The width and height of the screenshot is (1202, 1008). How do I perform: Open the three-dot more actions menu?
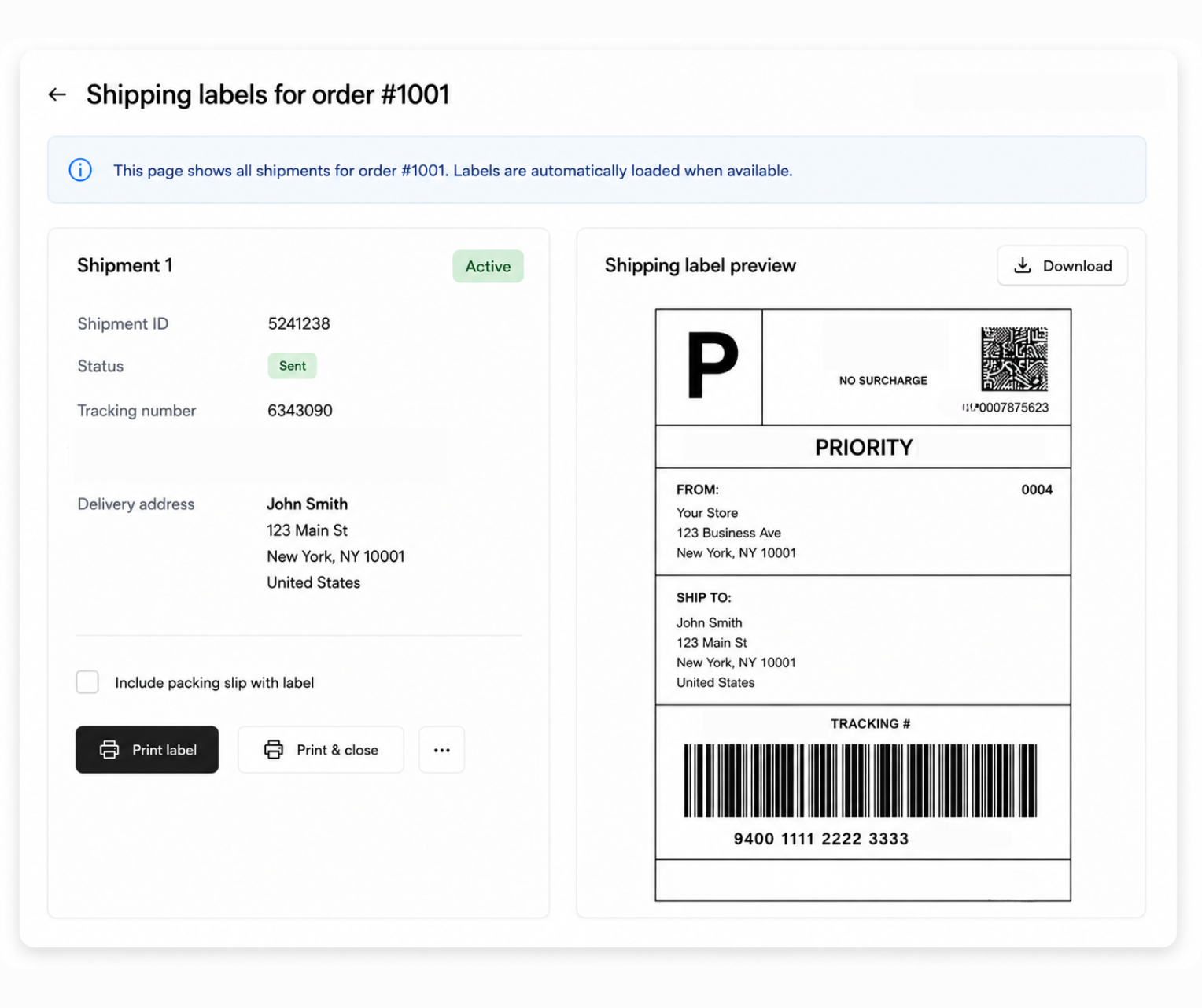click(441, 750)
